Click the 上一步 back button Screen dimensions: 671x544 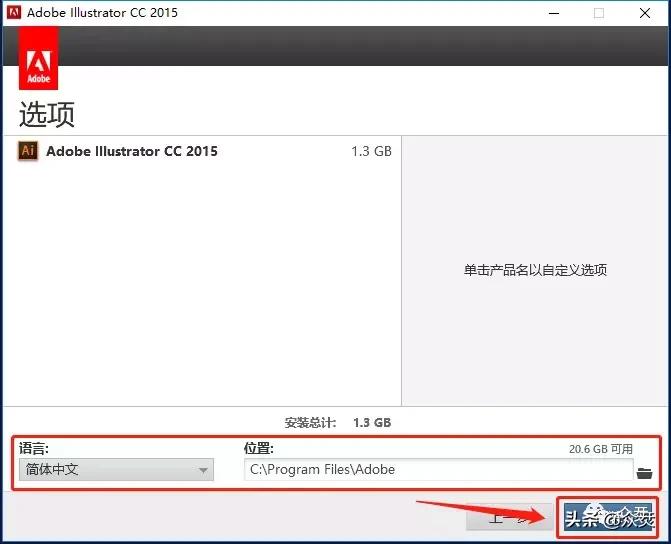click(x=508, y=518)
